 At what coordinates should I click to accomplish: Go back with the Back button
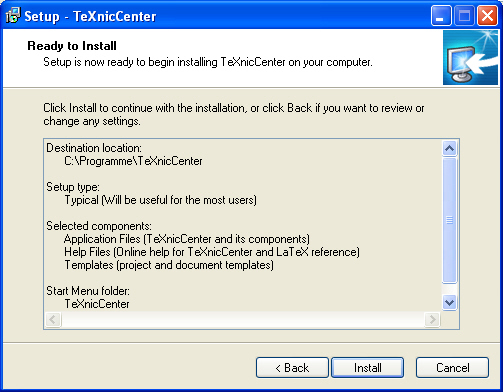[292, 368]
